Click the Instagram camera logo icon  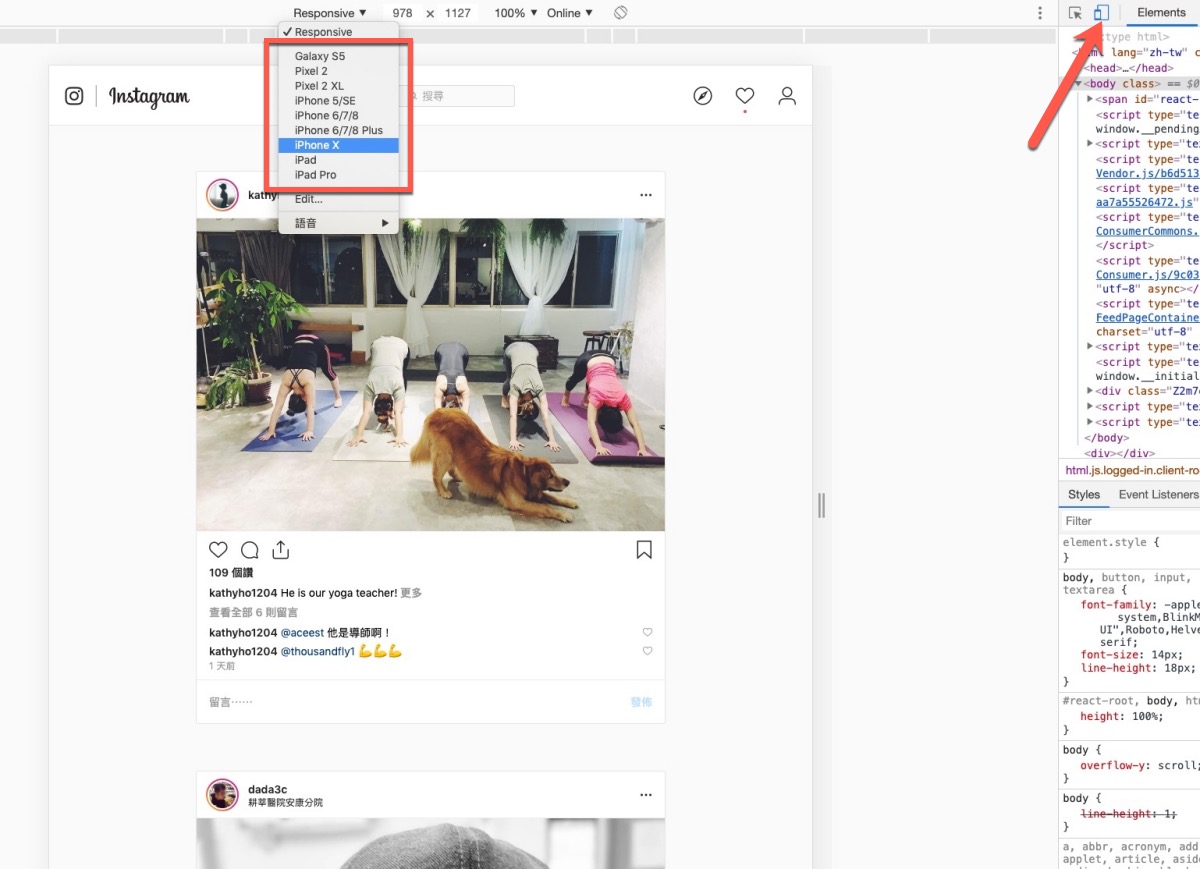(x=74, y=96)
